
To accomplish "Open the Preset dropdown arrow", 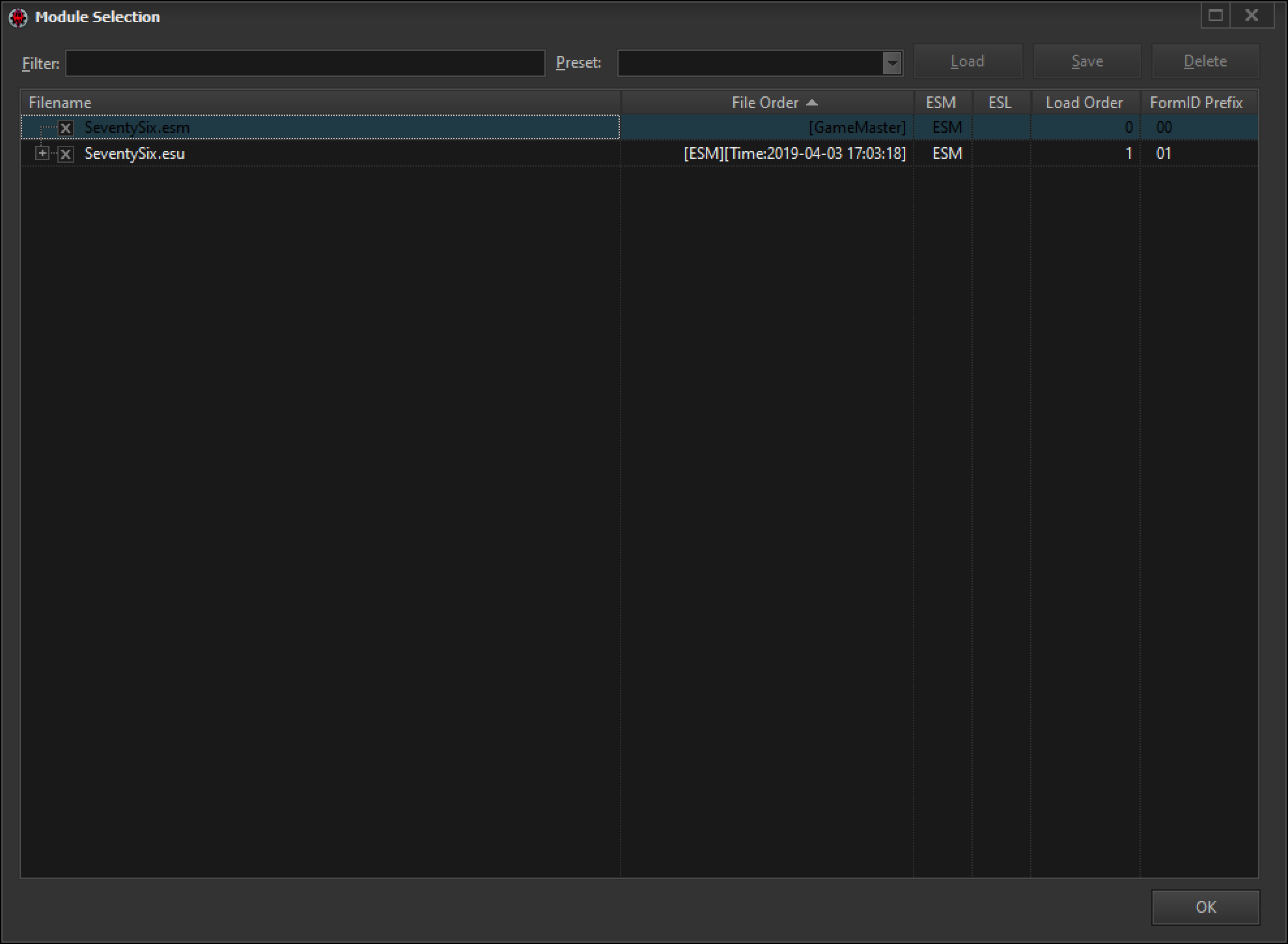I will pos(891,64).
